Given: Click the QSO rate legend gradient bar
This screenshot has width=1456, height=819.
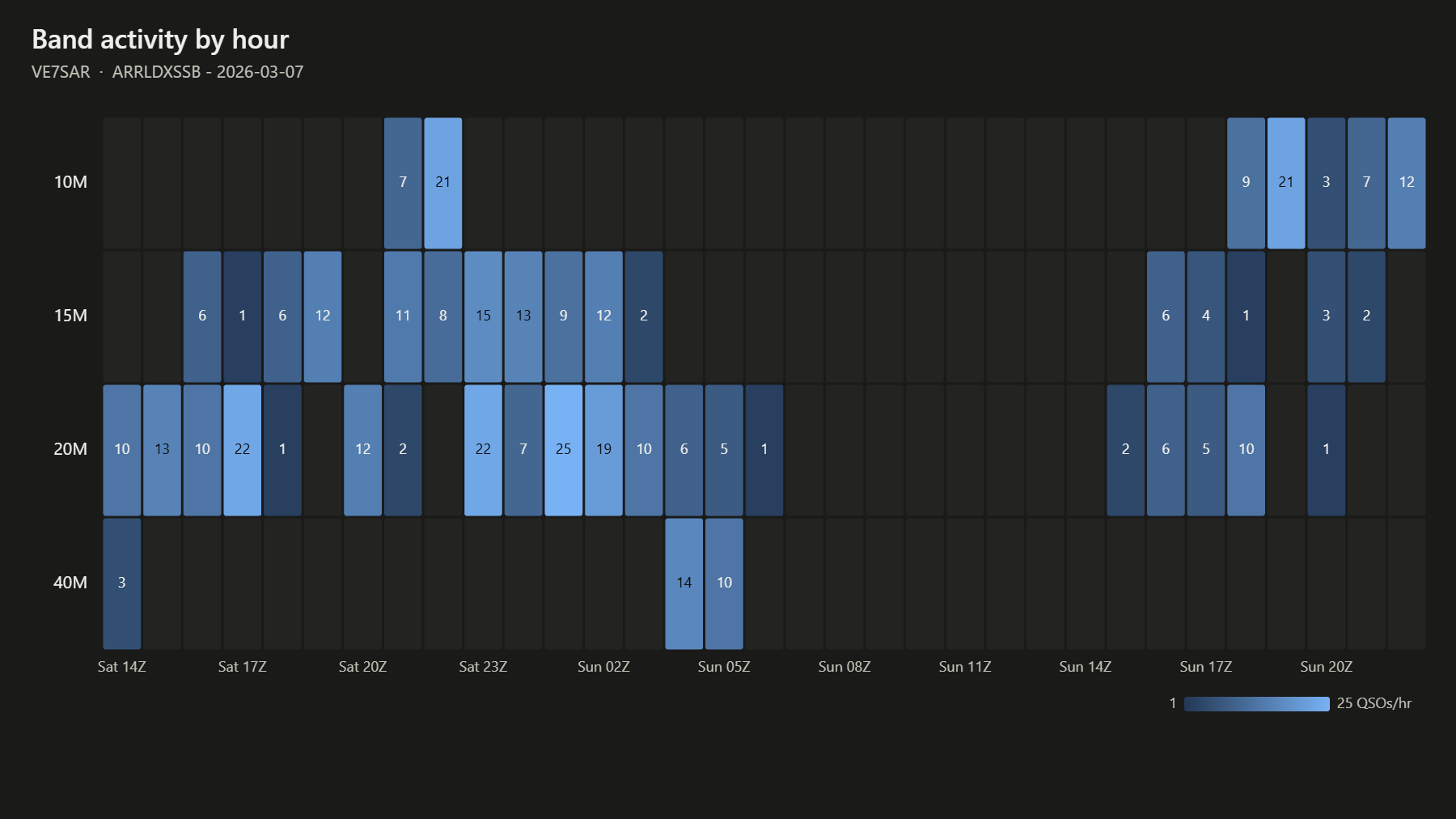Looking at the screenshot, I should point(1256,704).
